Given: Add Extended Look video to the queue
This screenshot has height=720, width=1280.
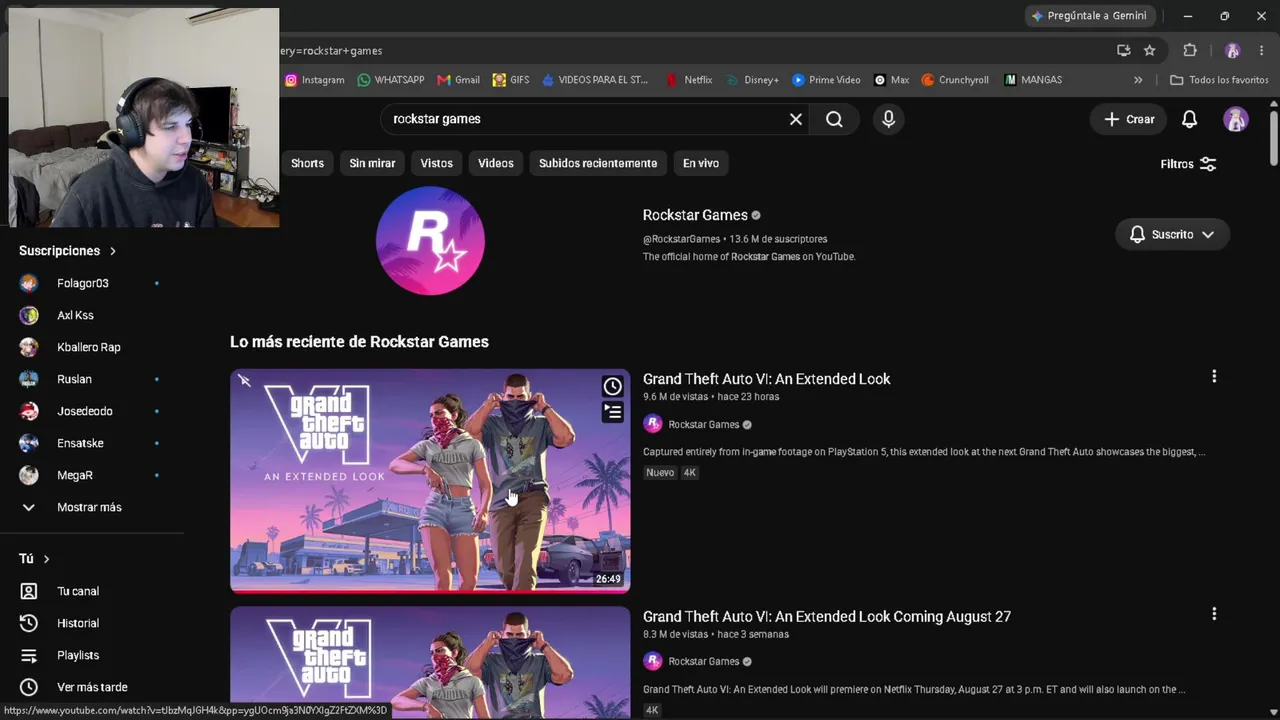Looking at the screenshot, I should coord(613,411).
